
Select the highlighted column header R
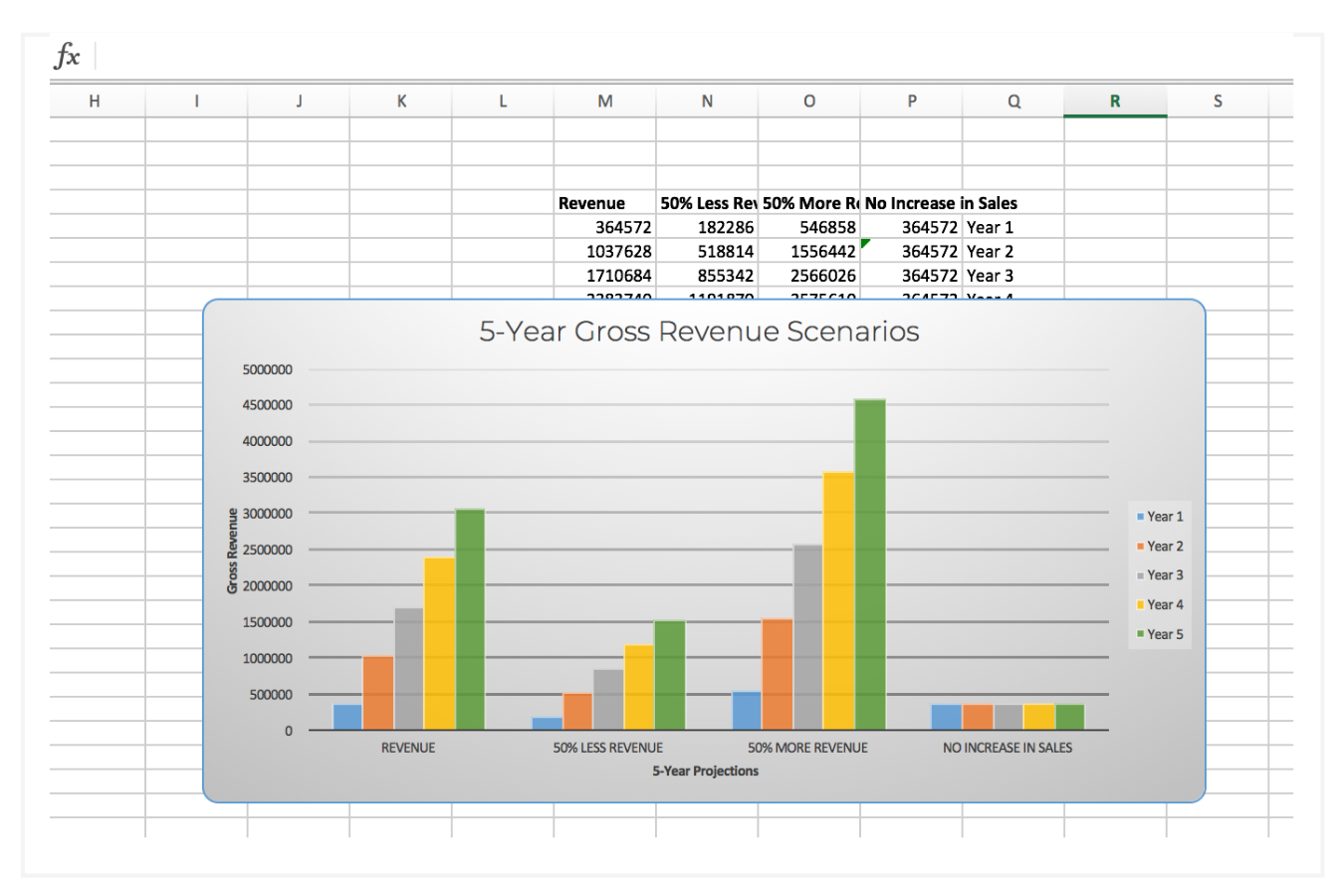coord(1114,101)
